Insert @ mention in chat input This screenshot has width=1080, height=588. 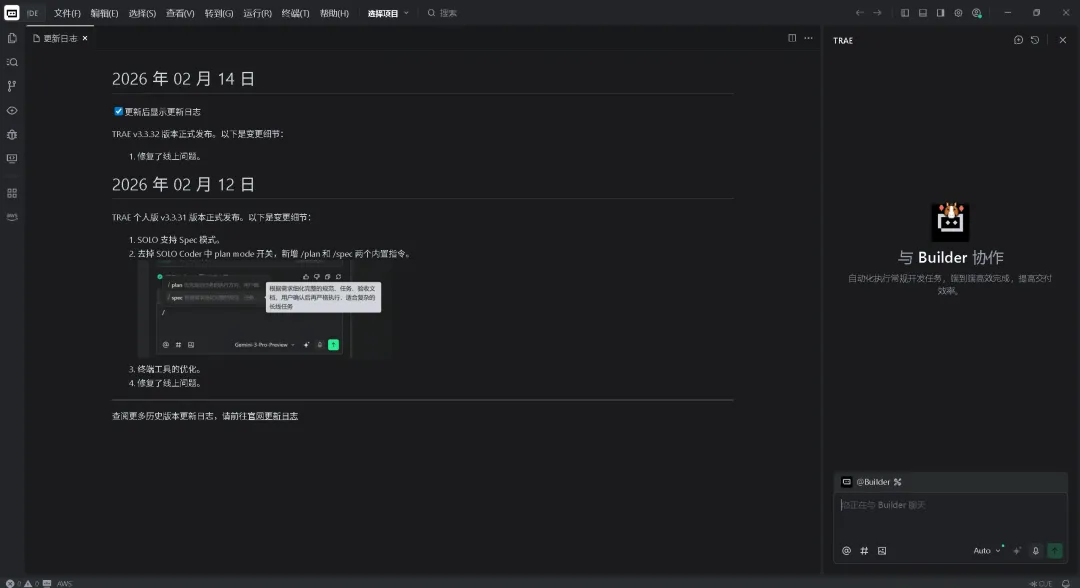[x=847, y=551]
